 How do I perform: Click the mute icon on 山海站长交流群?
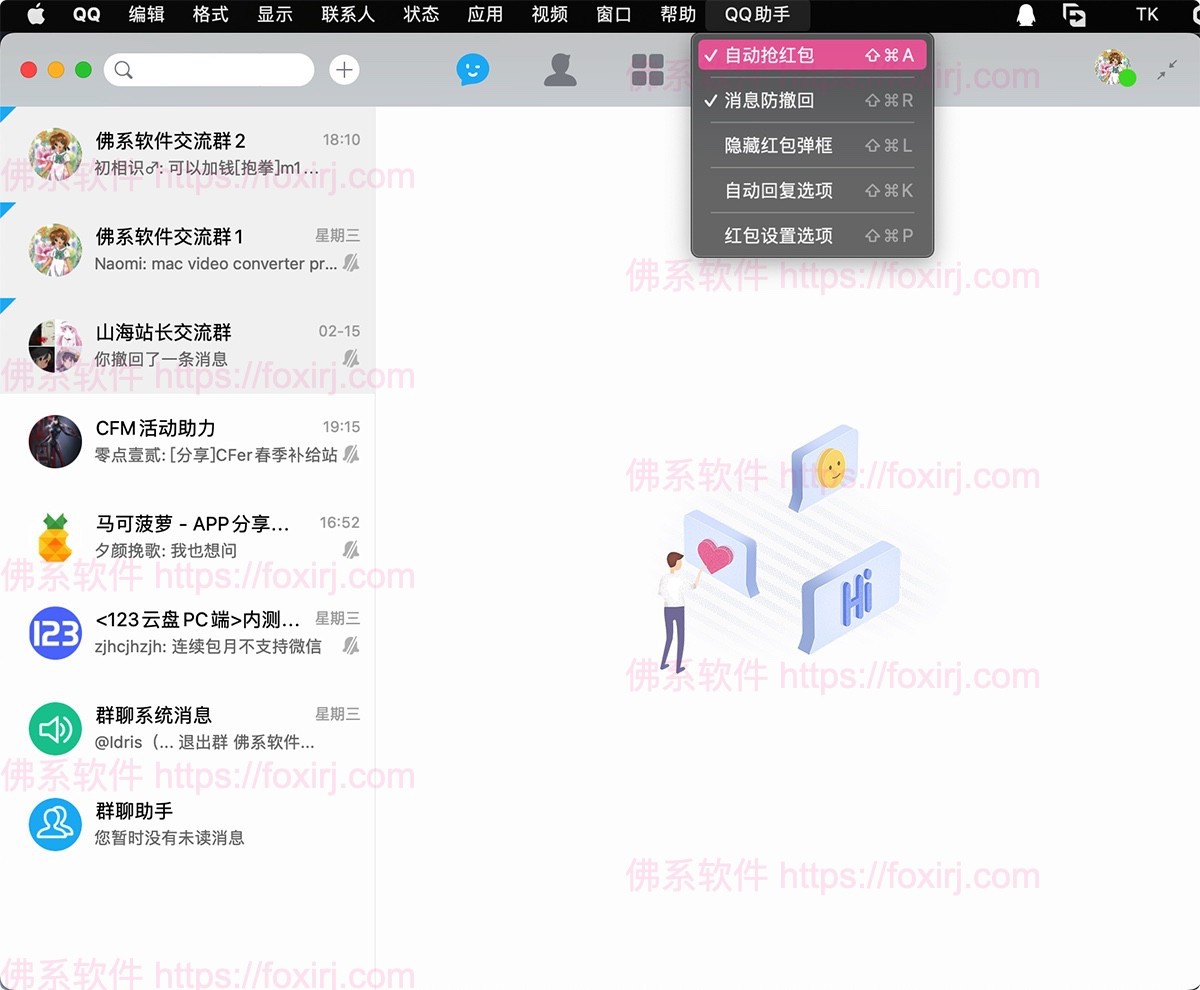point(350,359)
